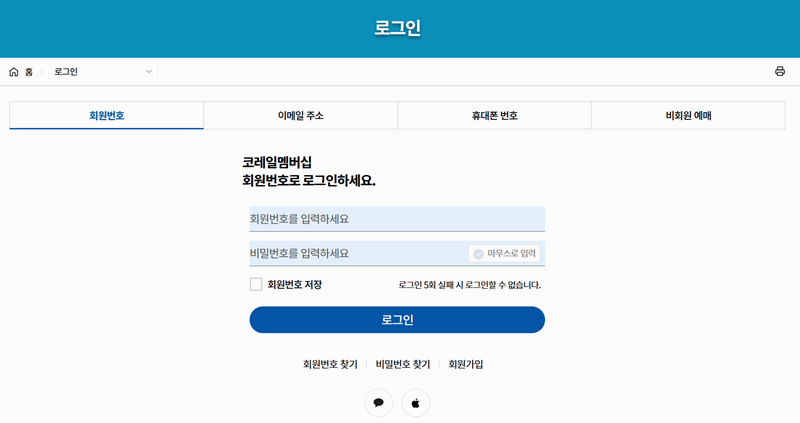Viewport: 800px width, 423px height.
Task: Check the 회원번호 저장 checkbox
Action: point(256,284)
